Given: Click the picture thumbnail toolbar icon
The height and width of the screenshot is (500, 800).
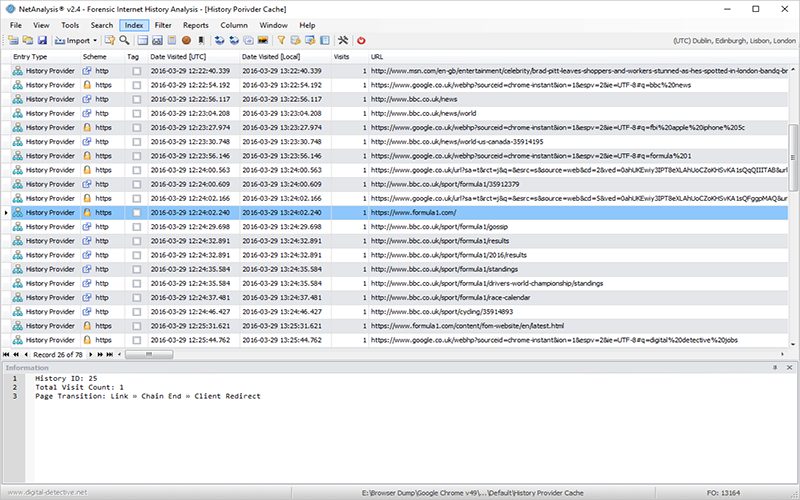Looking at the screenshot, I should [263, 40].
